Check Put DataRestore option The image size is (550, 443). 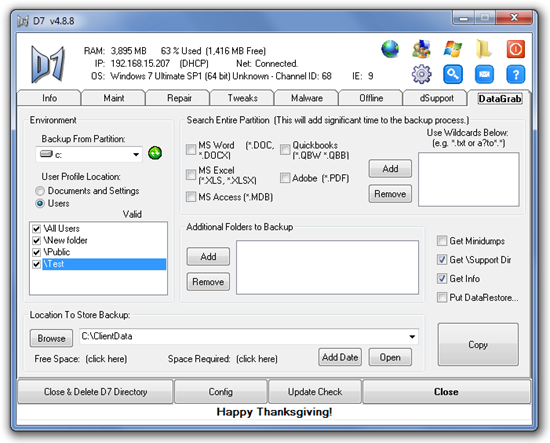[442, 297]
